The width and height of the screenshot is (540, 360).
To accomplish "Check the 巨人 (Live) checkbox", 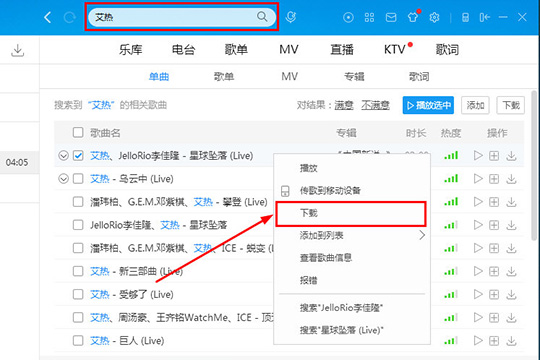I will (x=78, y=341).
